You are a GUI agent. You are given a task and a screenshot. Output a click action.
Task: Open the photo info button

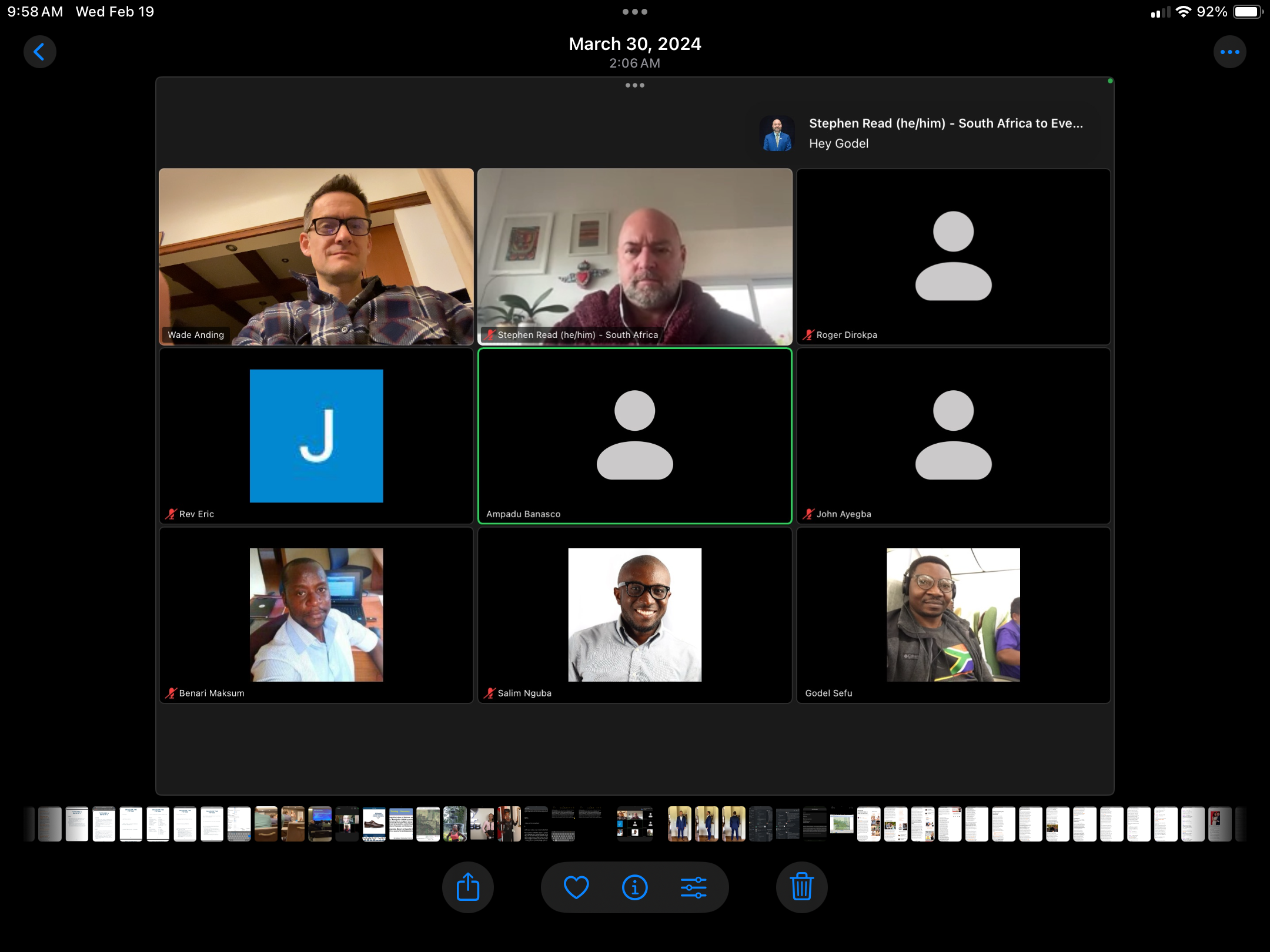pos(635,887)
